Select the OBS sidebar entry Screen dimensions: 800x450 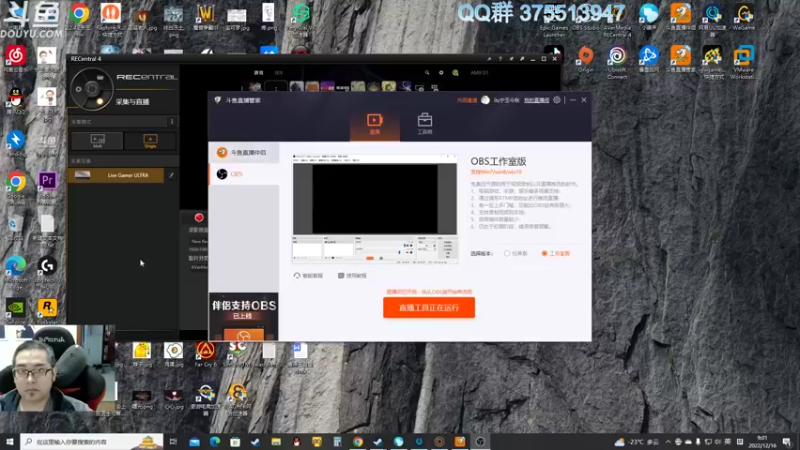[244, 174]
